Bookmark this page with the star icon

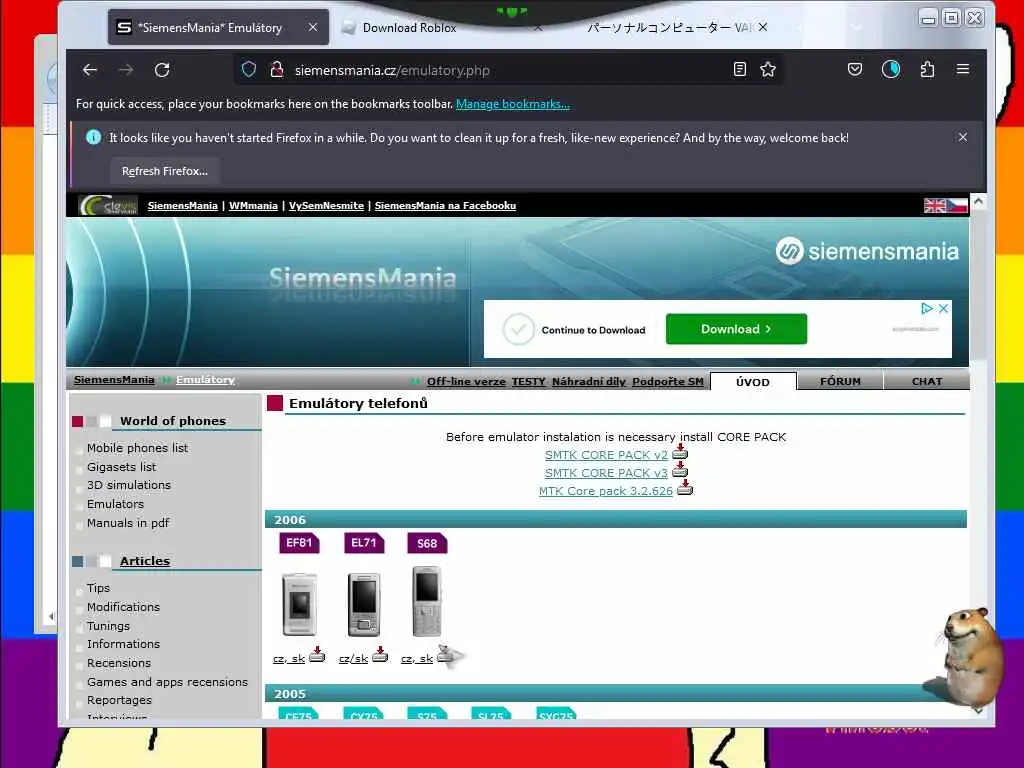tap(768, 69)
